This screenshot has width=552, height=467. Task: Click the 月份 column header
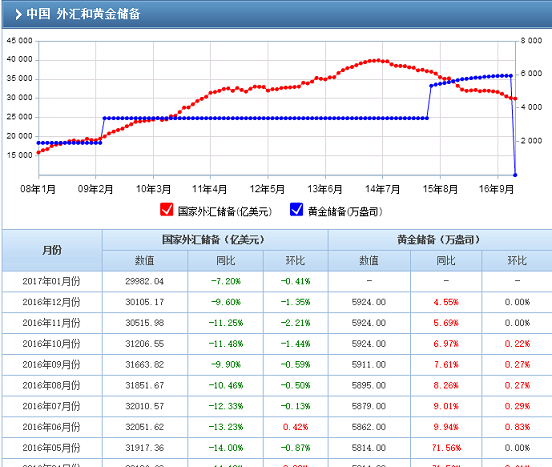coord(52,250)
